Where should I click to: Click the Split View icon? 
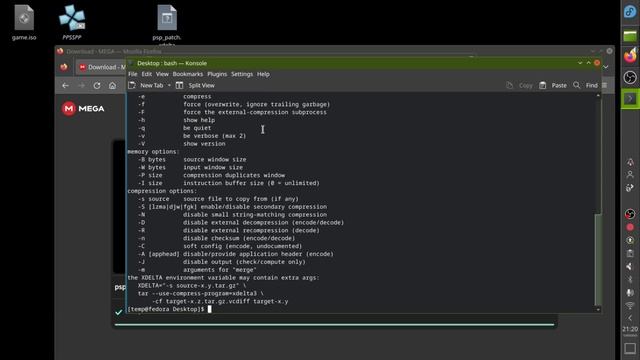(x=179, y=85)
